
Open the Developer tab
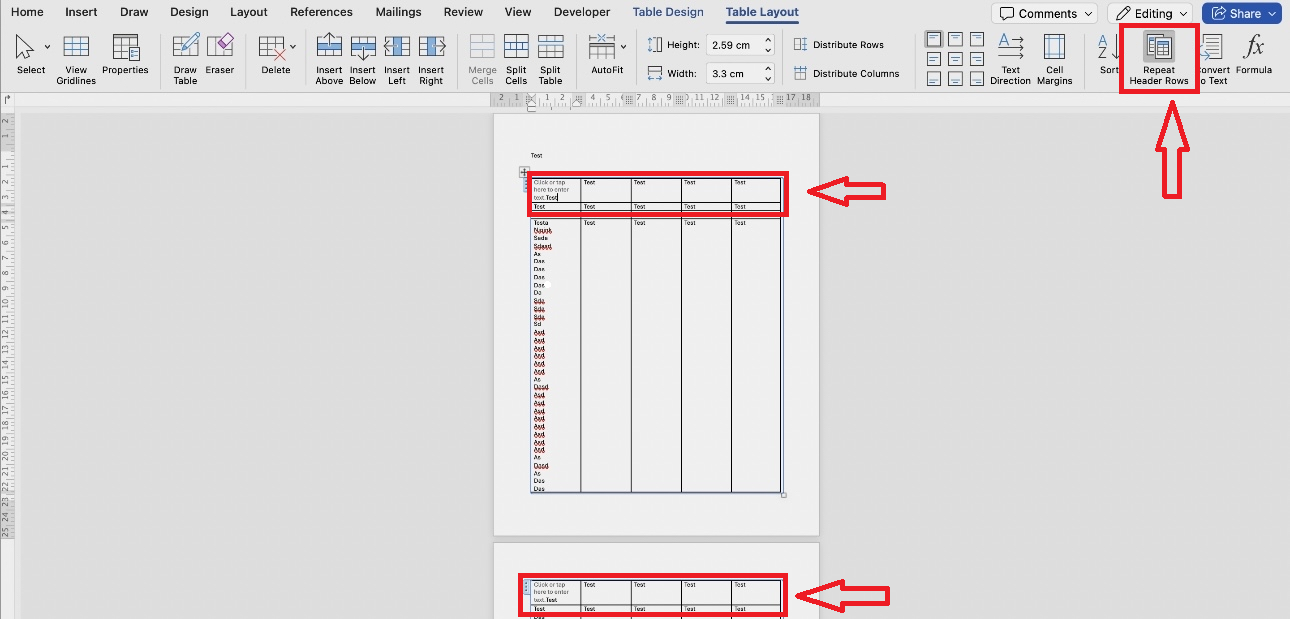click(582, 12)
